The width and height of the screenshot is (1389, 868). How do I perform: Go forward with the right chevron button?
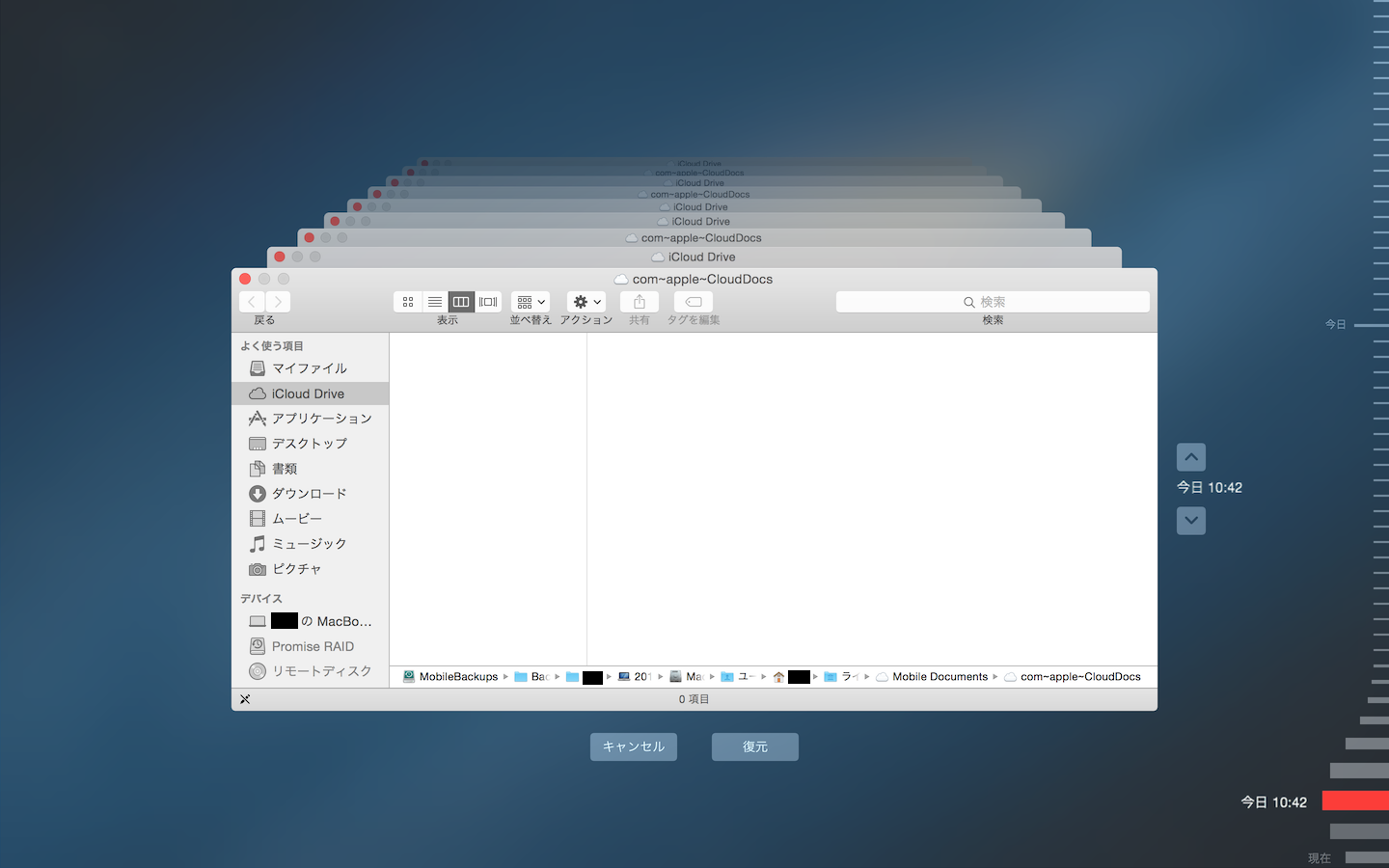tap(278, 302)
